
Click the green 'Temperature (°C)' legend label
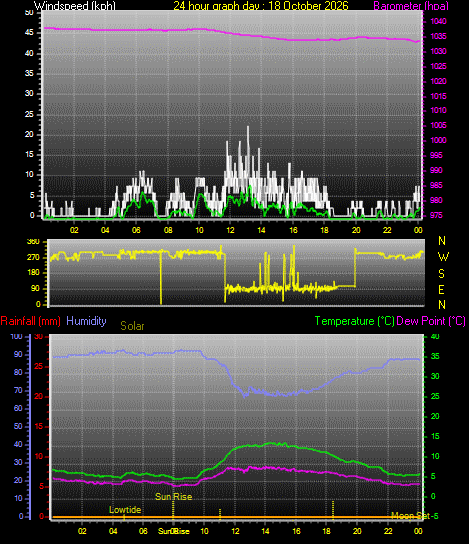[355, 321]
